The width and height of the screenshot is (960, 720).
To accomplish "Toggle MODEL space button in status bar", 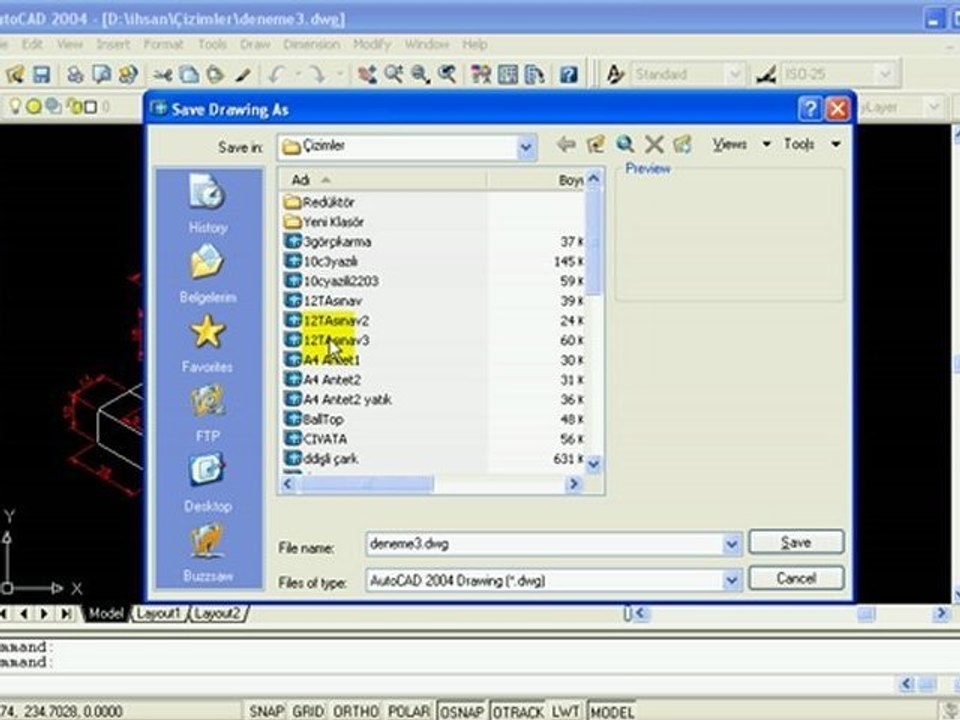I will point(612,711).
